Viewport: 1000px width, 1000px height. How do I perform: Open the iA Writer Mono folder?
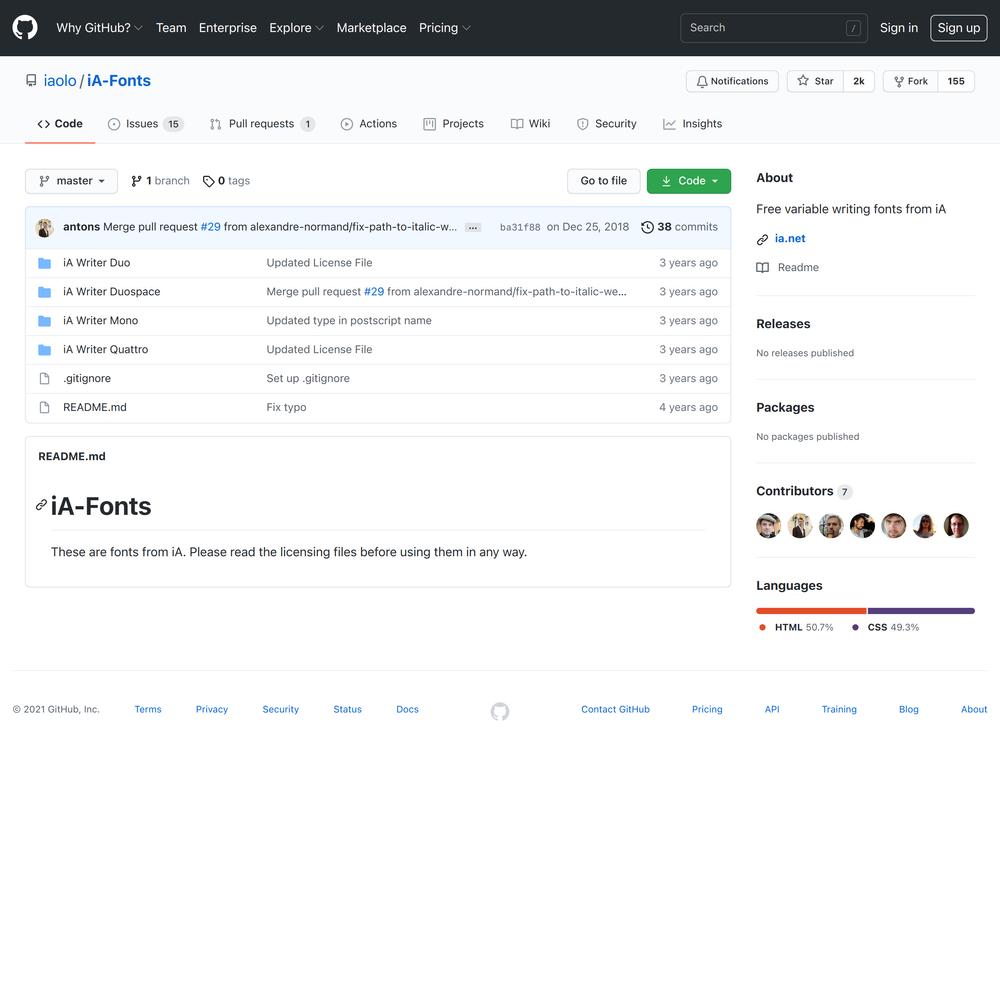(100, 320)
